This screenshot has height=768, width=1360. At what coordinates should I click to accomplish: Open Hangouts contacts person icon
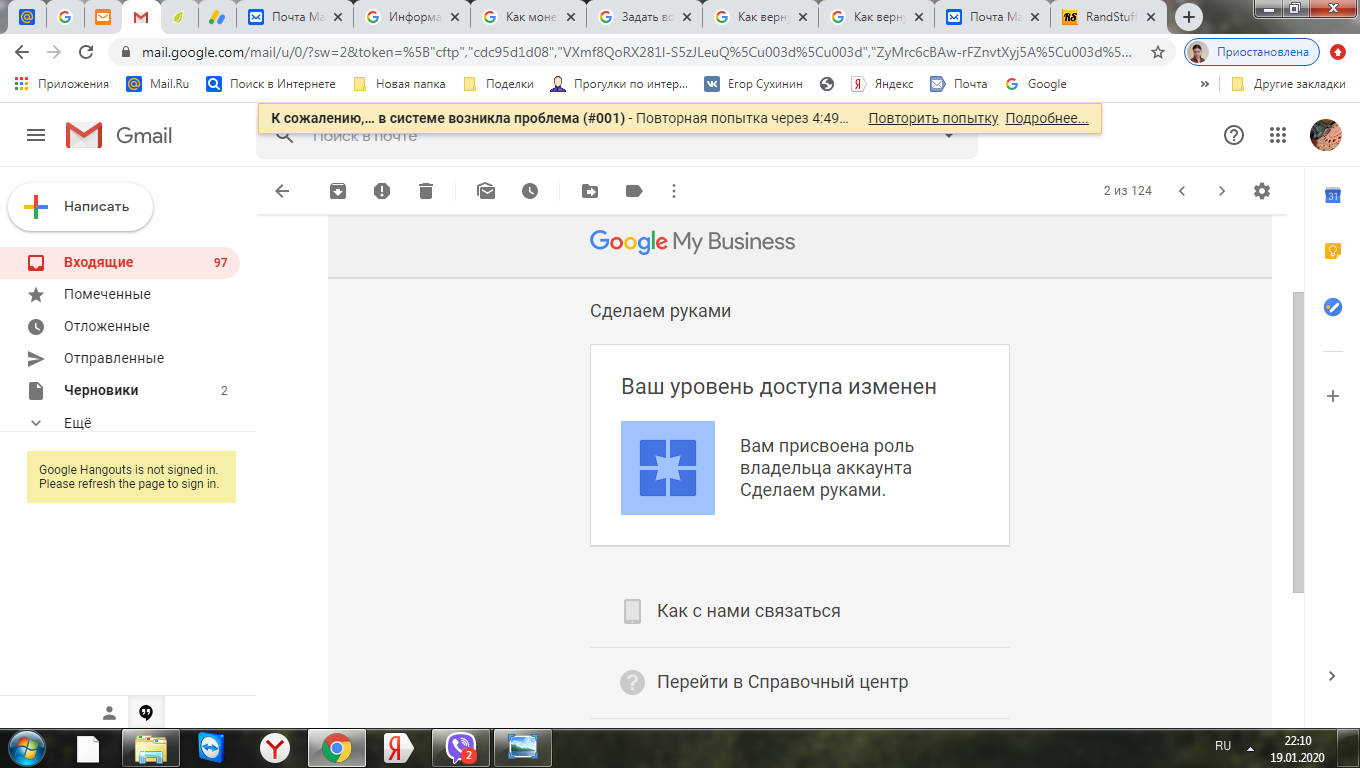(x=110, y=712)
